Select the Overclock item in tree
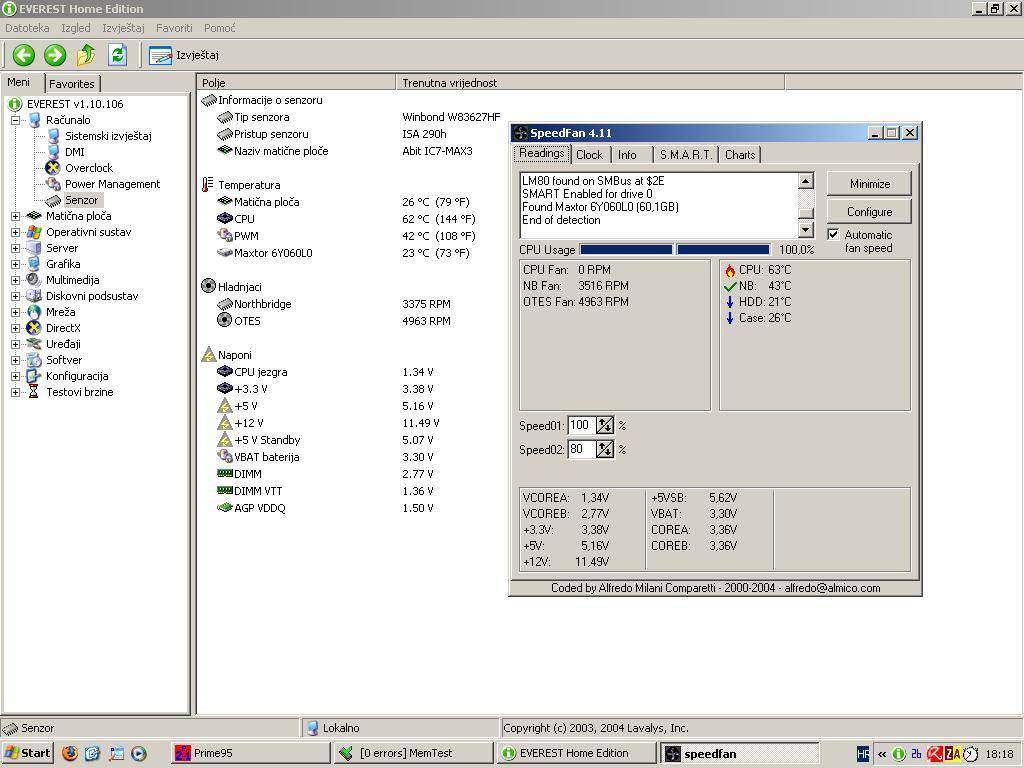The width and height of the screenshot is (1024, 768). coord(88,168)
